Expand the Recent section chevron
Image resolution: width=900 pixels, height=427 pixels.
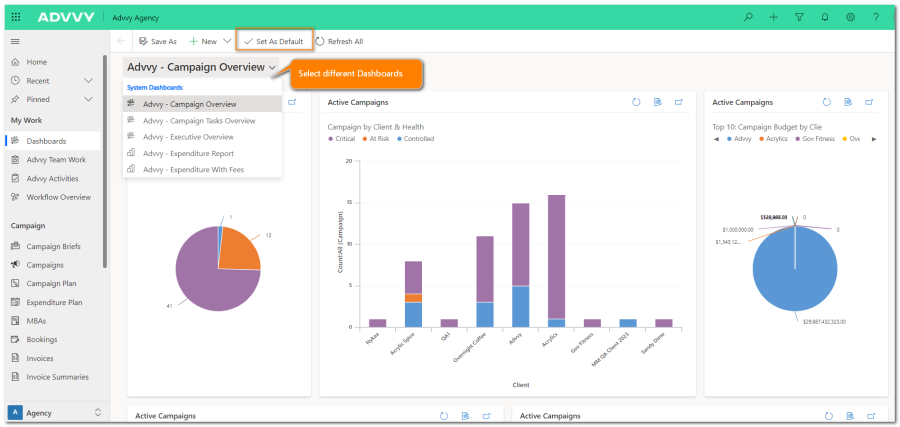coord(88,80)
